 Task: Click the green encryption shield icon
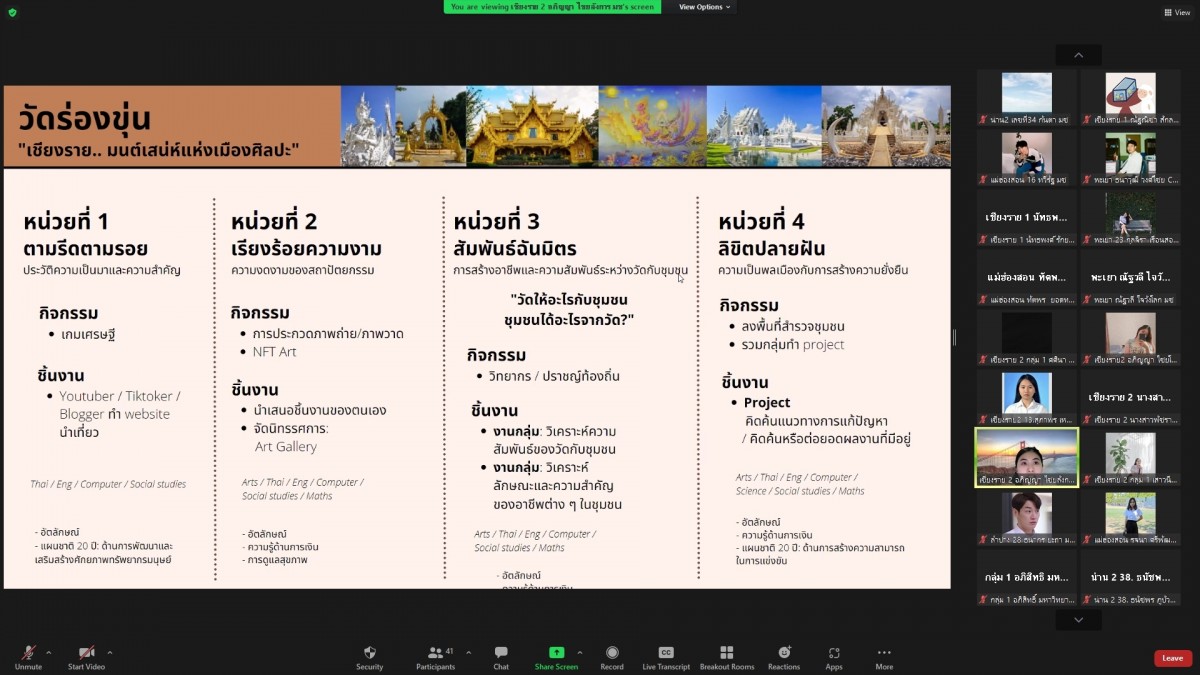tap(12, 12)
